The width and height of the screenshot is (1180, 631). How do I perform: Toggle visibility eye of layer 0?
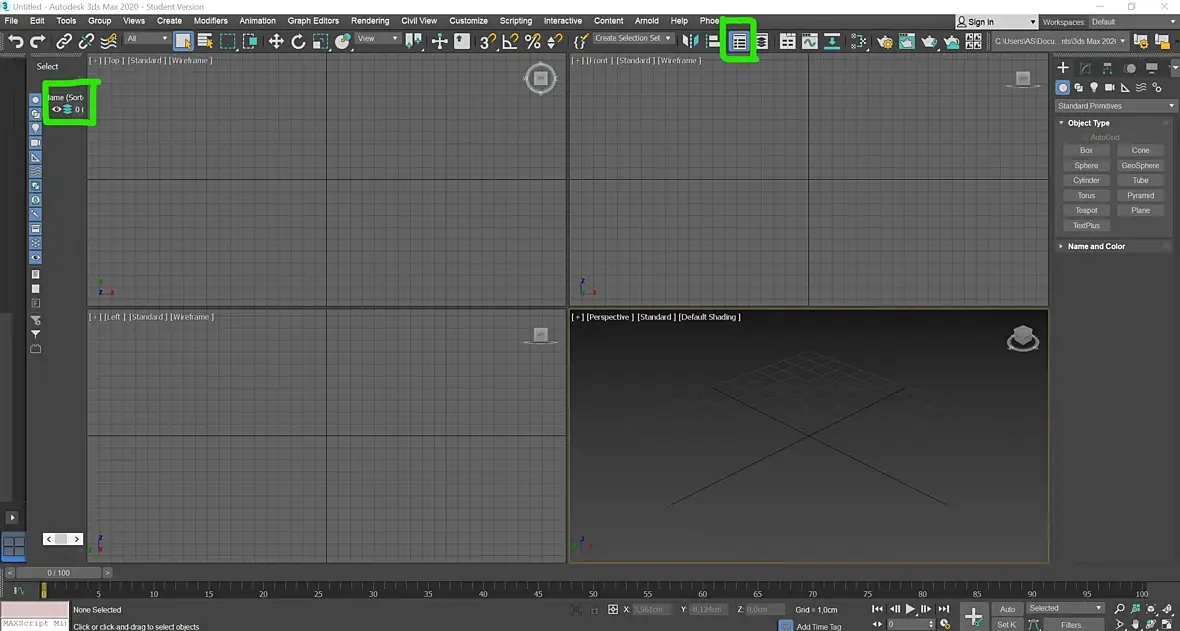click(56, 110)
